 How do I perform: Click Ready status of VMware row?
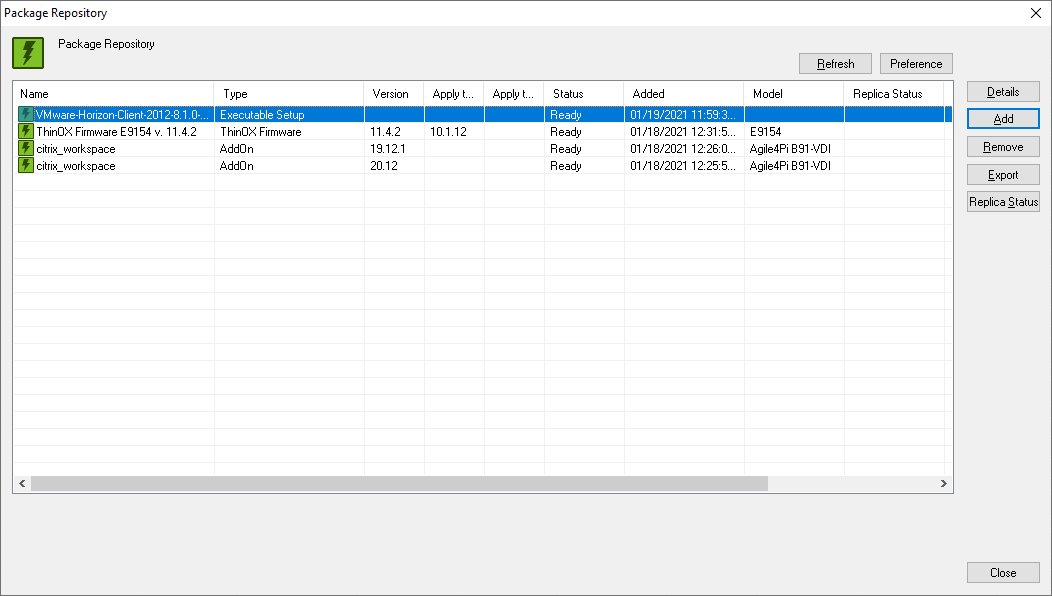coord(566,115)
